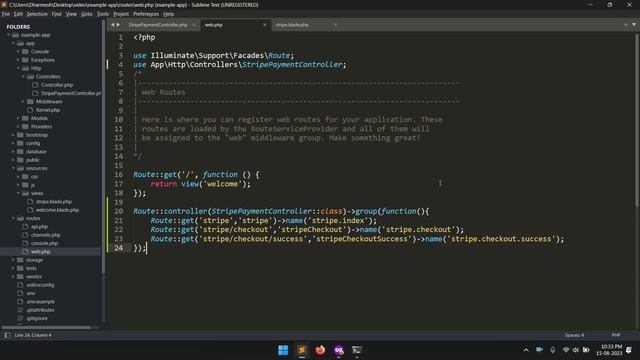This screenshot has height=360, width=640.
Task: Open the Edit menu
Action: coord(18,14)
